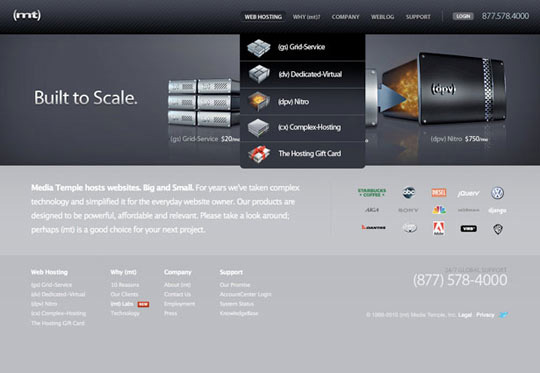540x373 pixels.
Task: Choose the (dv) Dedicated-Virtual cube icon
Action: 259,74
